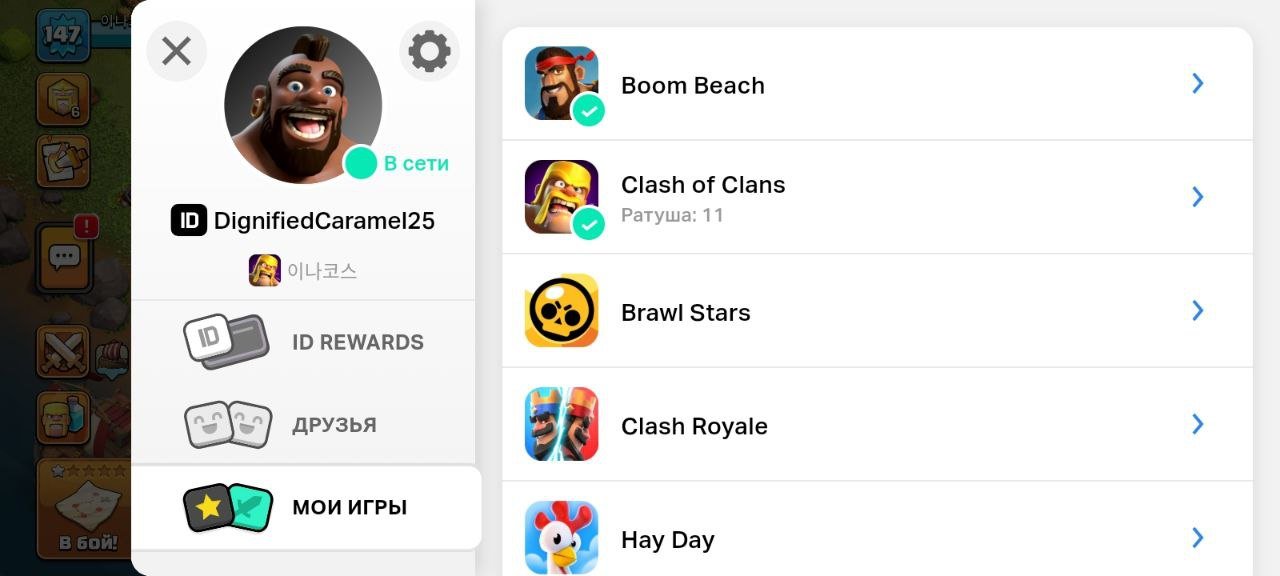The image size is (1280, 576).
Task: Tap the Hog Rider profile avatar
Action: coord(302,105)
